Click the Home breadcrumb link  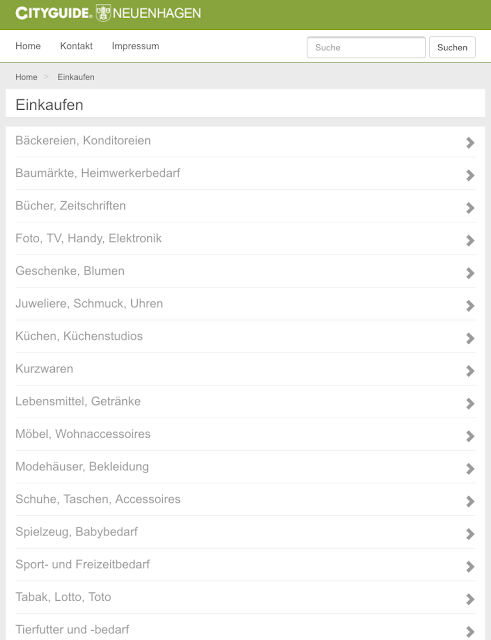[x=26, y=77]
